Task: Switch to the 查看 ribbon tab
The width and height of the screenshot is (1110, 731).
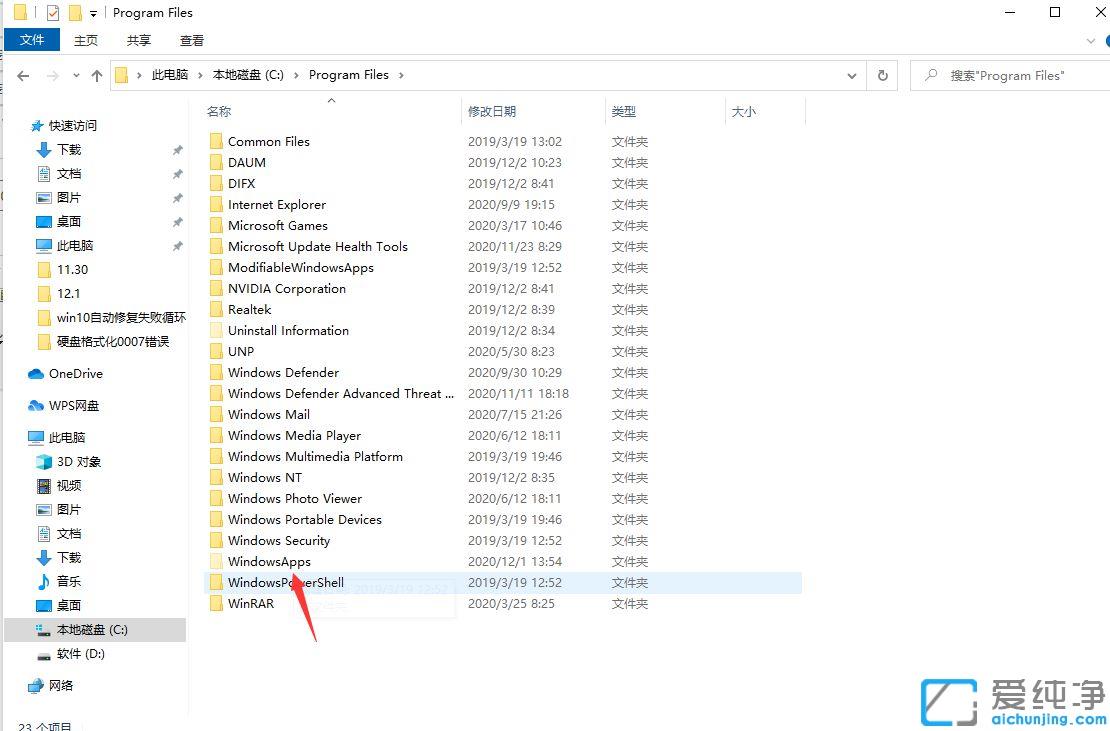Action: pyautogui.click(x=191, y=40)
